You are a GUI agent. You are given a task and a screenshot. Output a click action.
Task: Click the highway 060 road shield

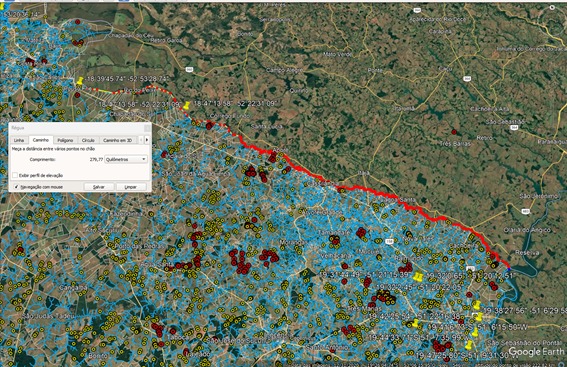[x=189, y=69]
